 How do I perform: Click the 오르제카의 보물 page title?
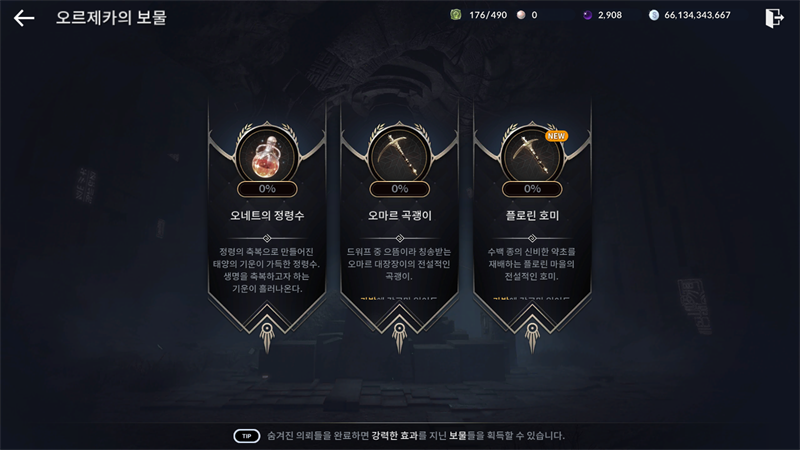111,17
